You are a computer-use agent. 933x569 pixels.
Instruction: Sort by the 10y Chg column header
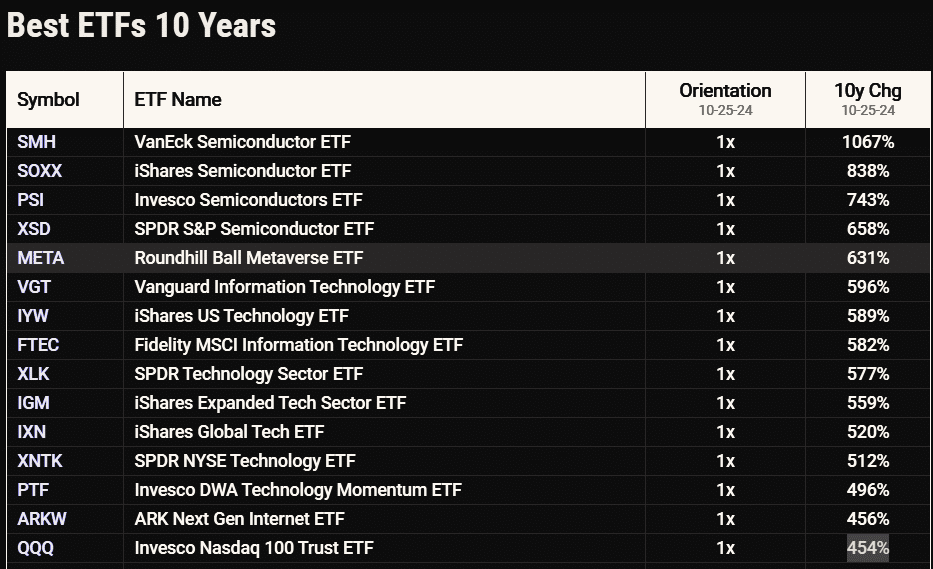tap(867, 91)
